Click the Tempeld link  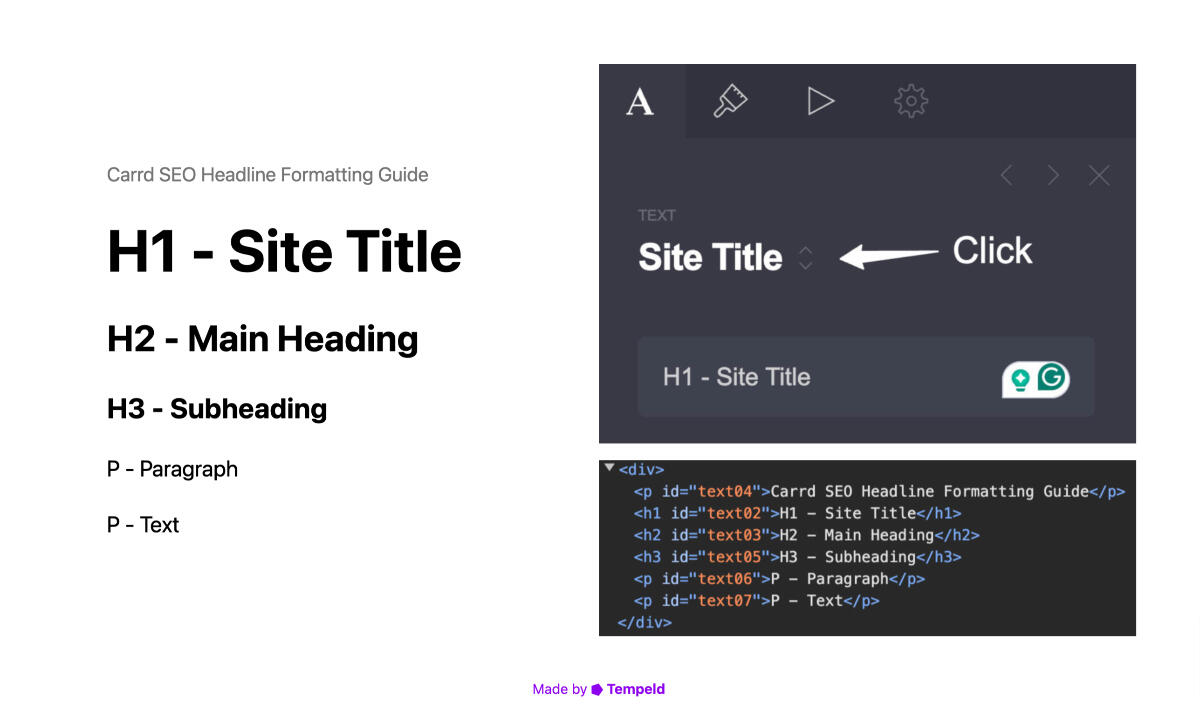(x=636, y=689)
